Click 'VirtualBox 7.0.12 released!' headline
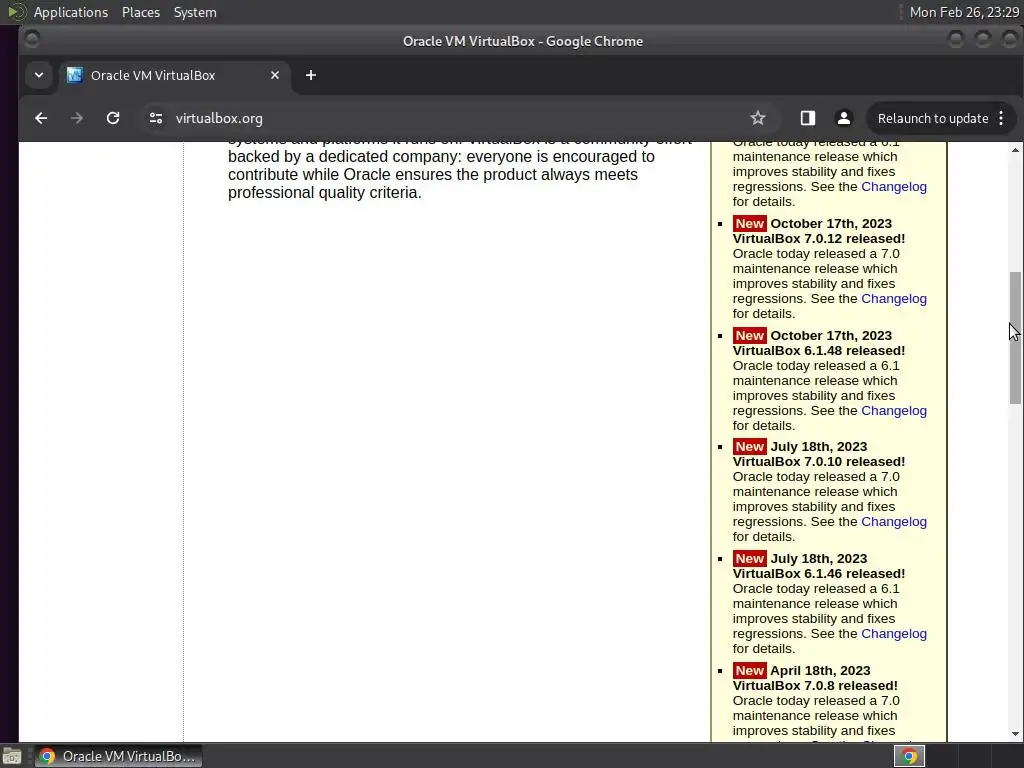 (819, 238)
